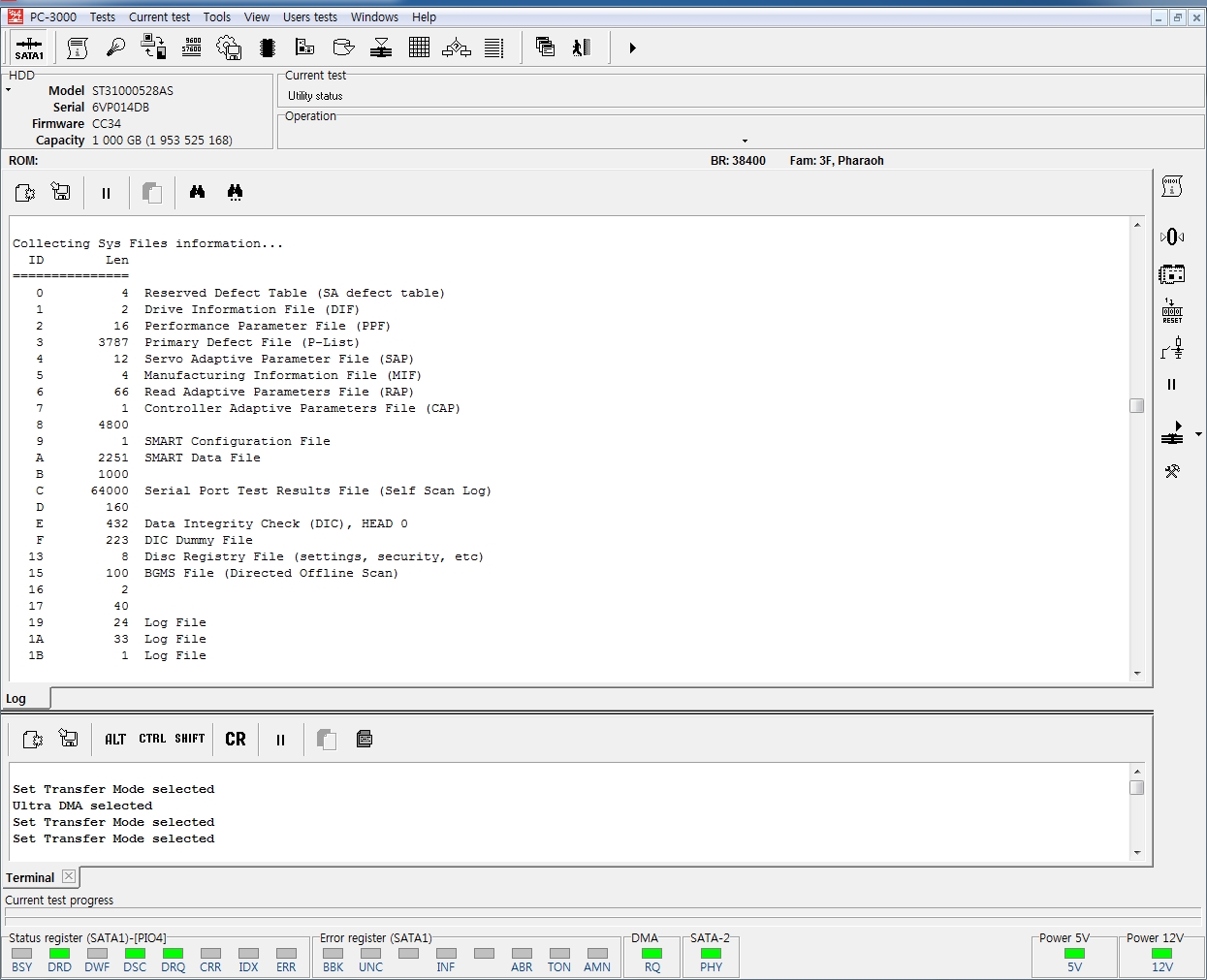The height and width of the screenshot is (980, 1207).
Task: Click the terminal pane scrollbar thumb
Action: coord(1137,787)
